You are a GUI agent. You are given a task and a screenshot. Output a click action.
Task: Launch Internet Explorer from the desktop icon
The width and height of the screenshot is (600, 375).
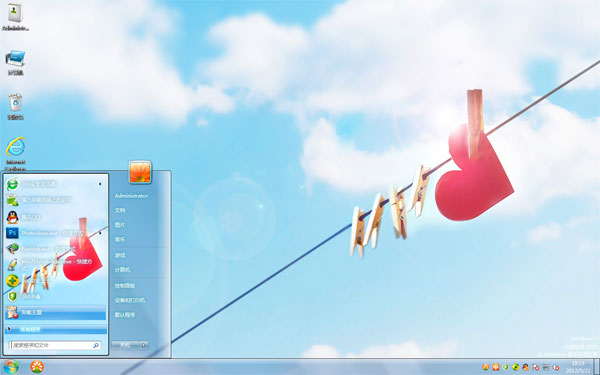(x=16, y=153)
